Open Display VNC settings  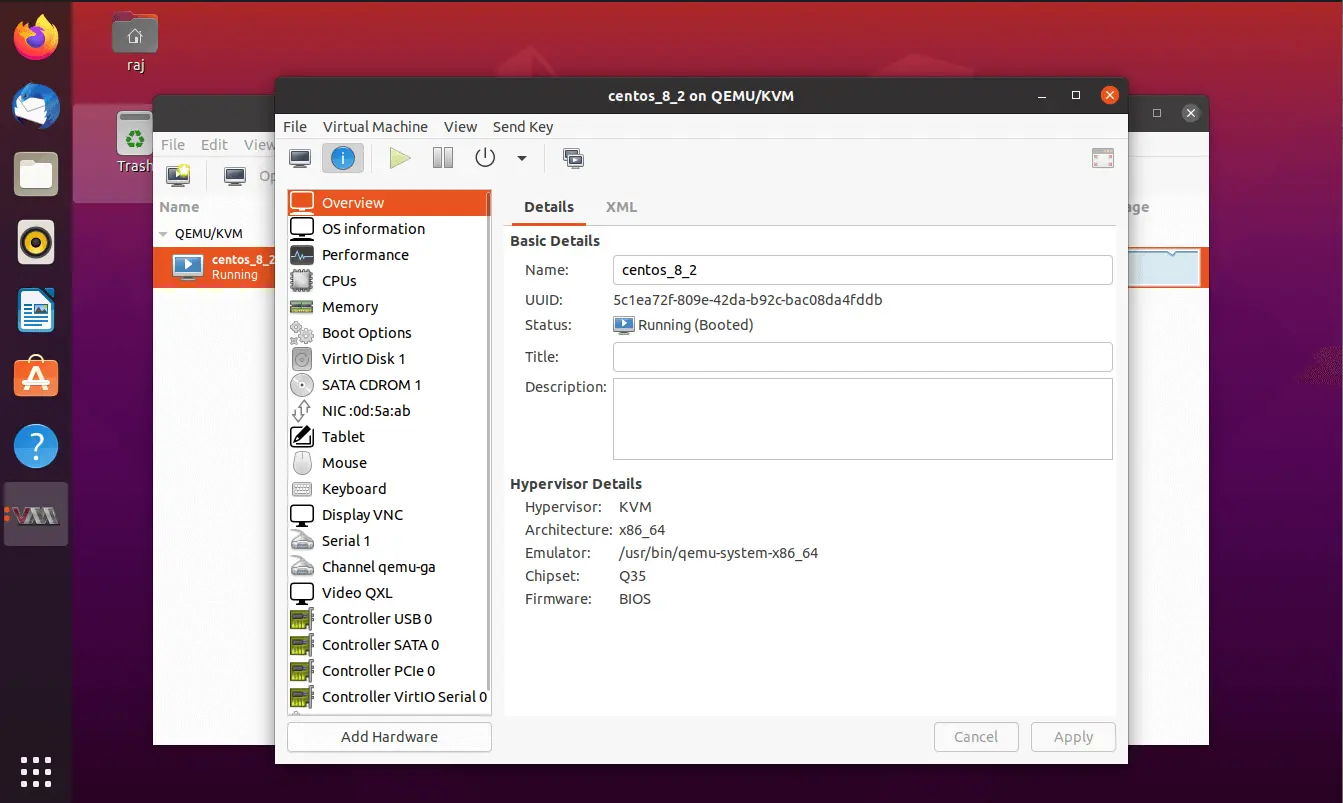tap(388, 515)
